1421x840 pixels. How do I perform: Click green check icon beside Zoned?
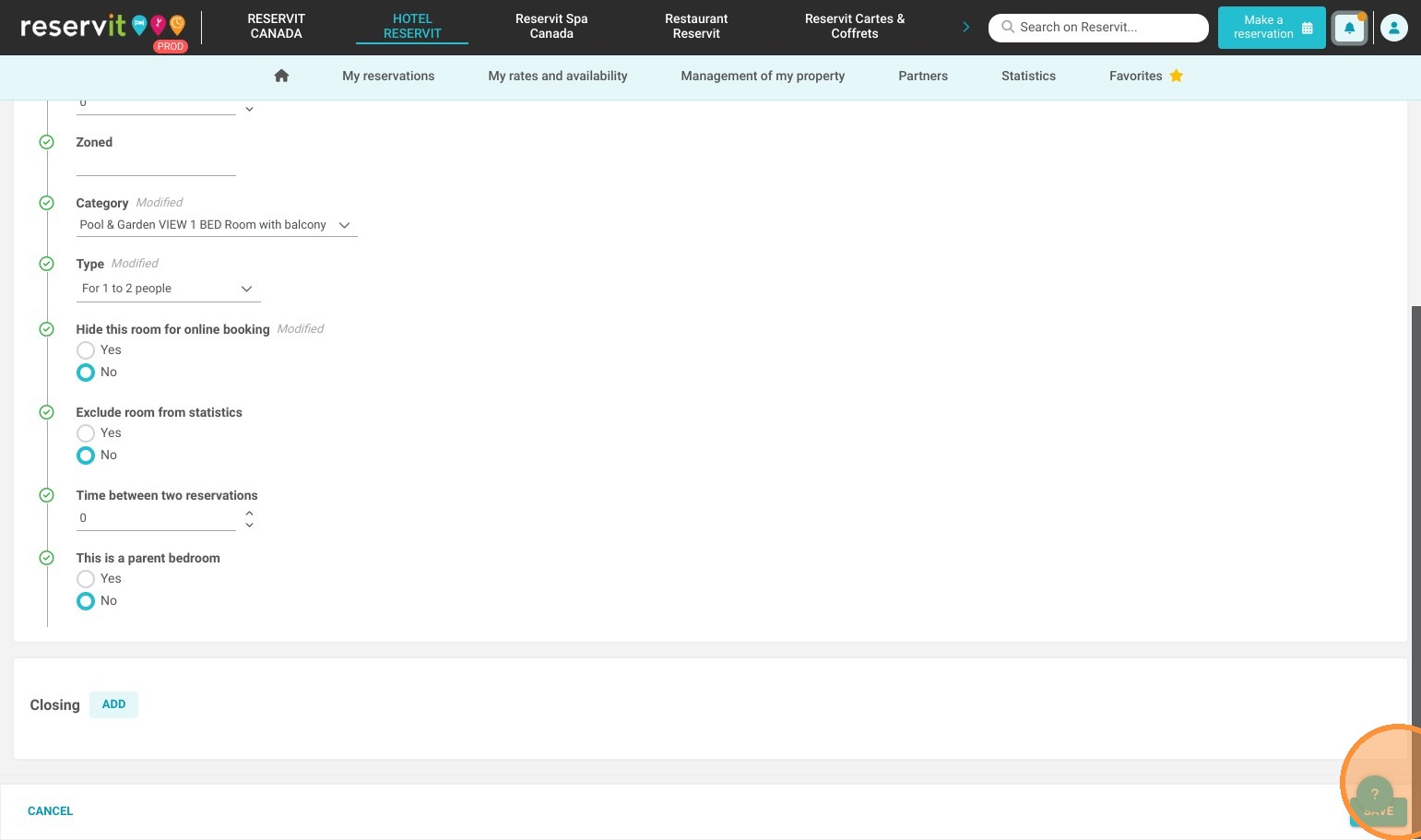[x=47, y=142]
